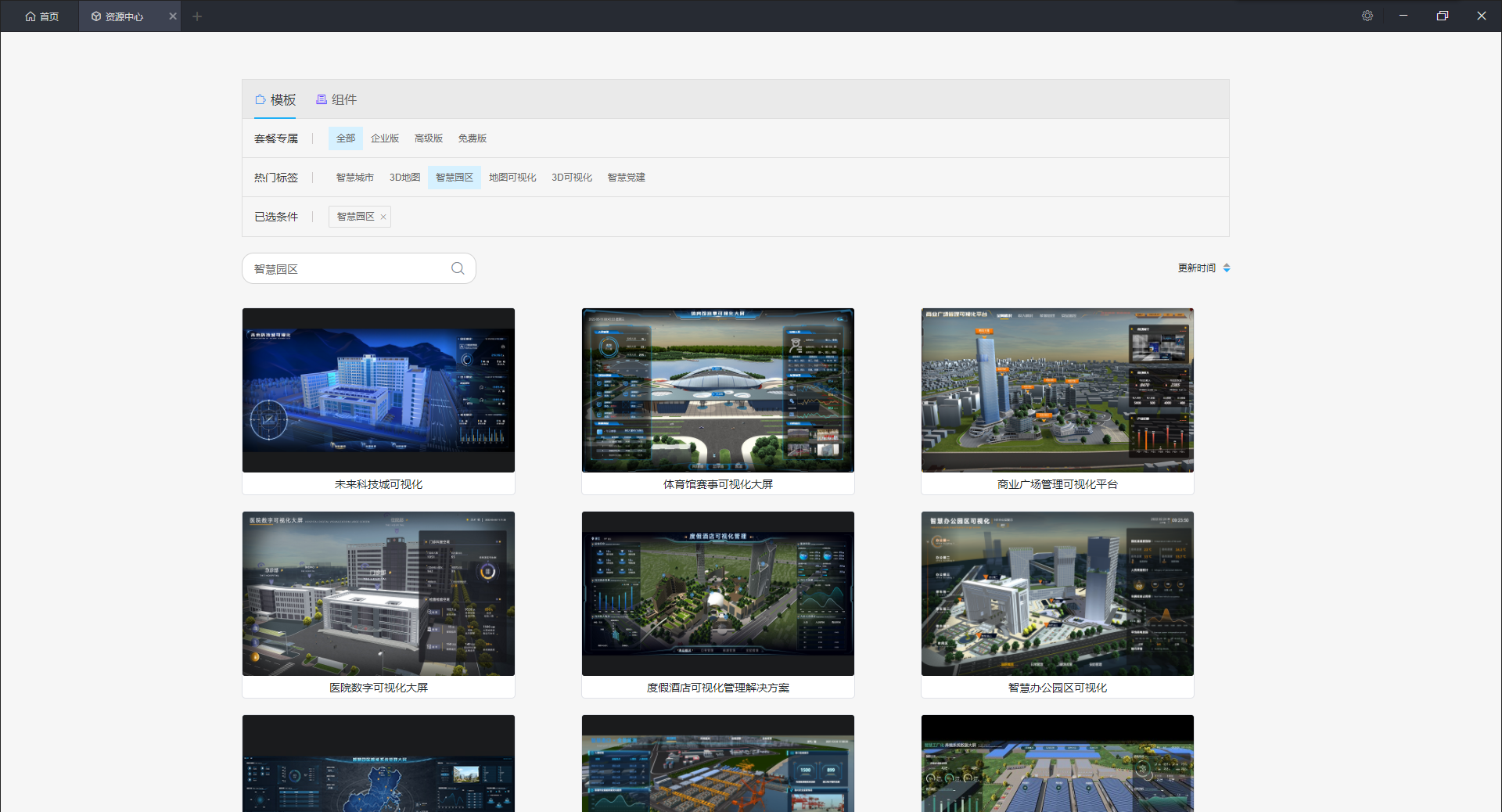Click the 医院数字可视化大屏 title text
The image size is (1502, 812).
379,688
